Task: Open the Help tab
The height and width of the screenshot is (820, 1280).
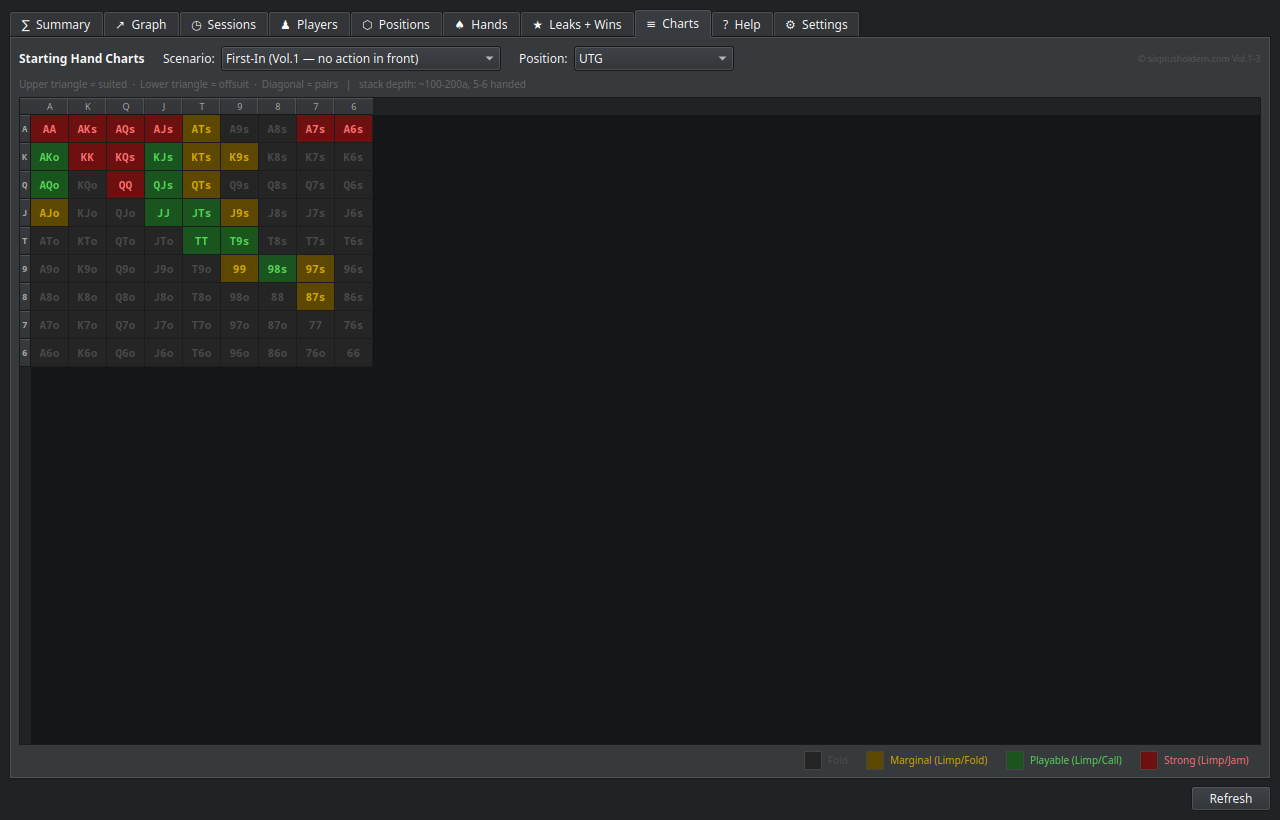Action: tap(742, 24)
